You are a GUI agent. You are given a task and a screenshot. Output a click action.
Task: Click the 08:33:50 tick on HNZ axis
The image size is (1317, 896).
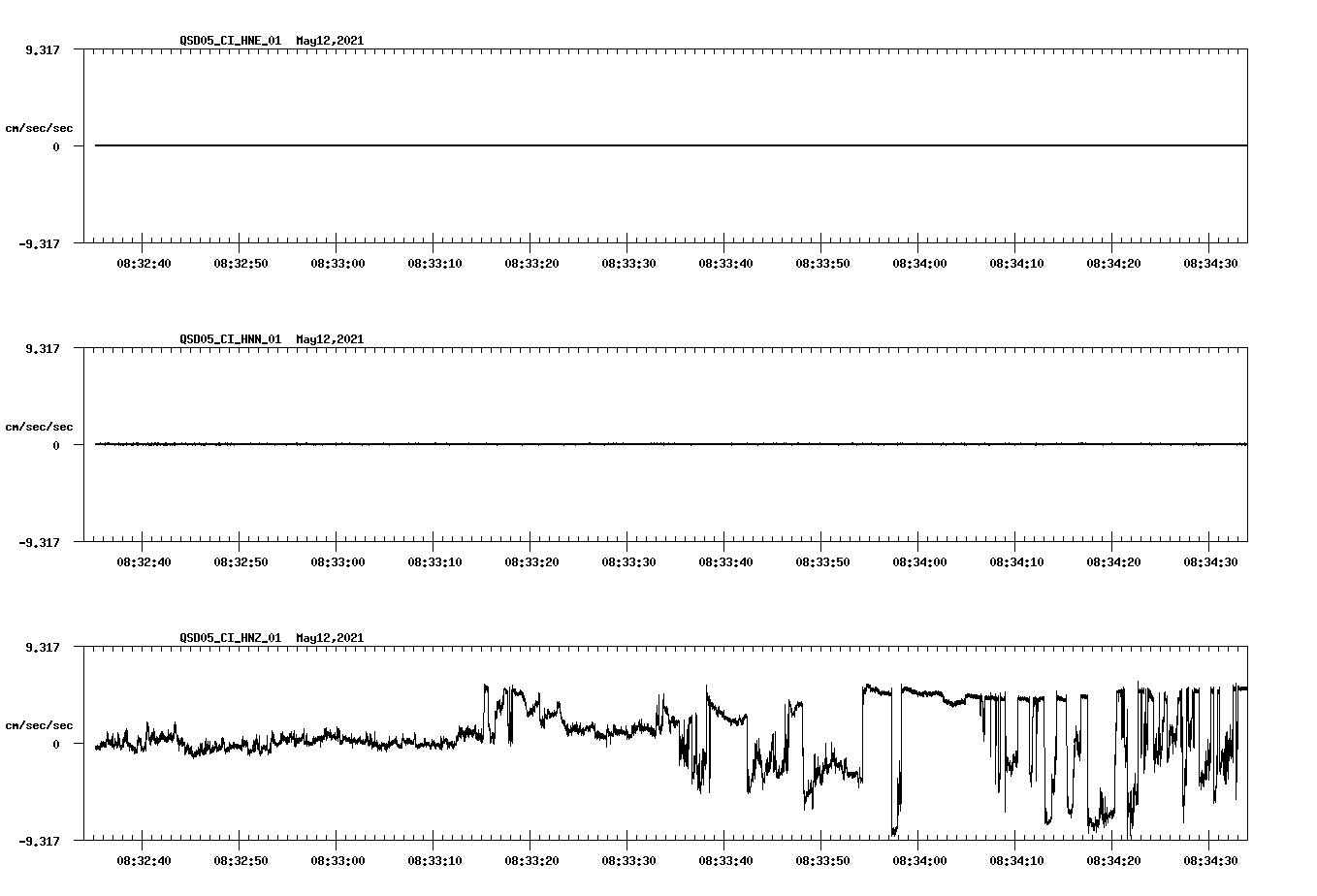pos(823,859)
